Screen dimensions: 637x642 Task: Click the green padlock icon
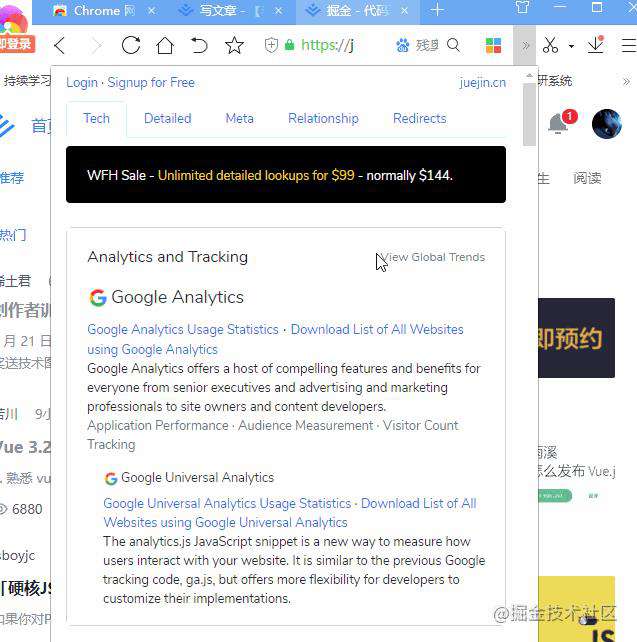coord(289,45)
